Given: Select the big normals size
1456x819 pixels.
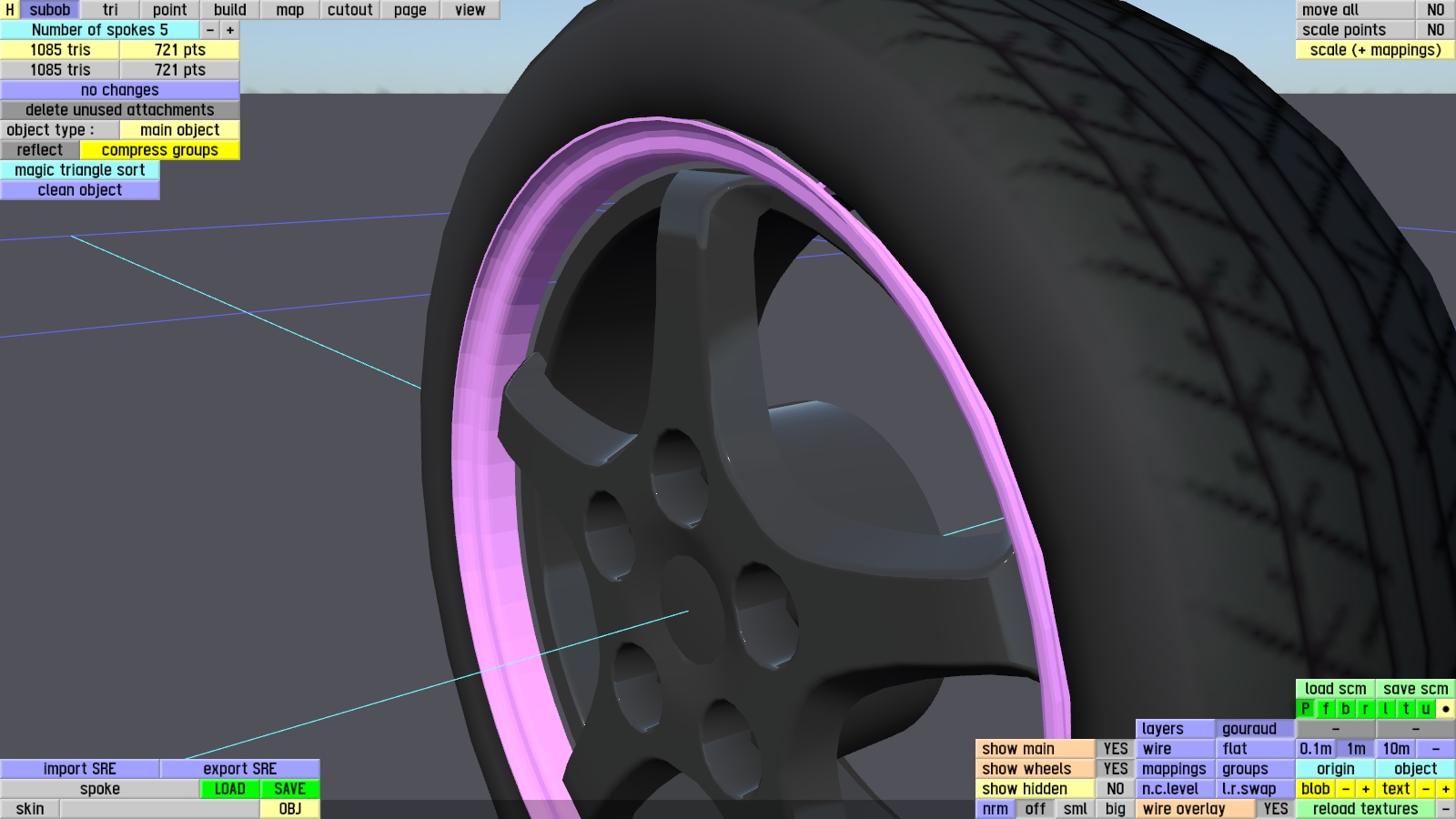Looking at the screenshot, I should tap(1116, 809).
